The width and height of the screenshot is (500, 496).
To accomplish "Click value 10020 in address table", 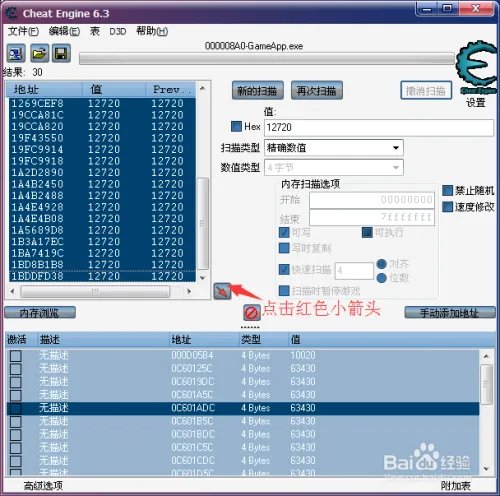I will coord(303,355).
